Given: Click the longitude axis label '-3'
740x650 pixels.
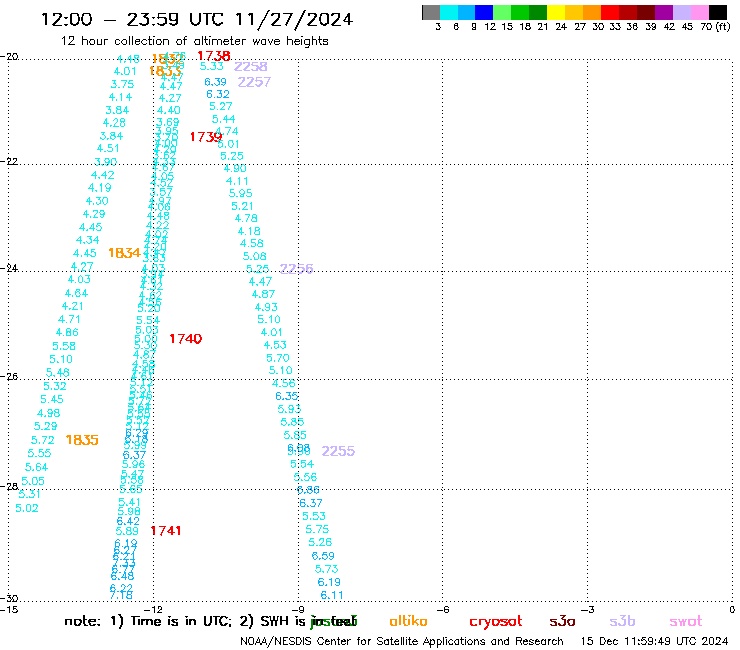Looking at the screenshot, I should point(588,609).
